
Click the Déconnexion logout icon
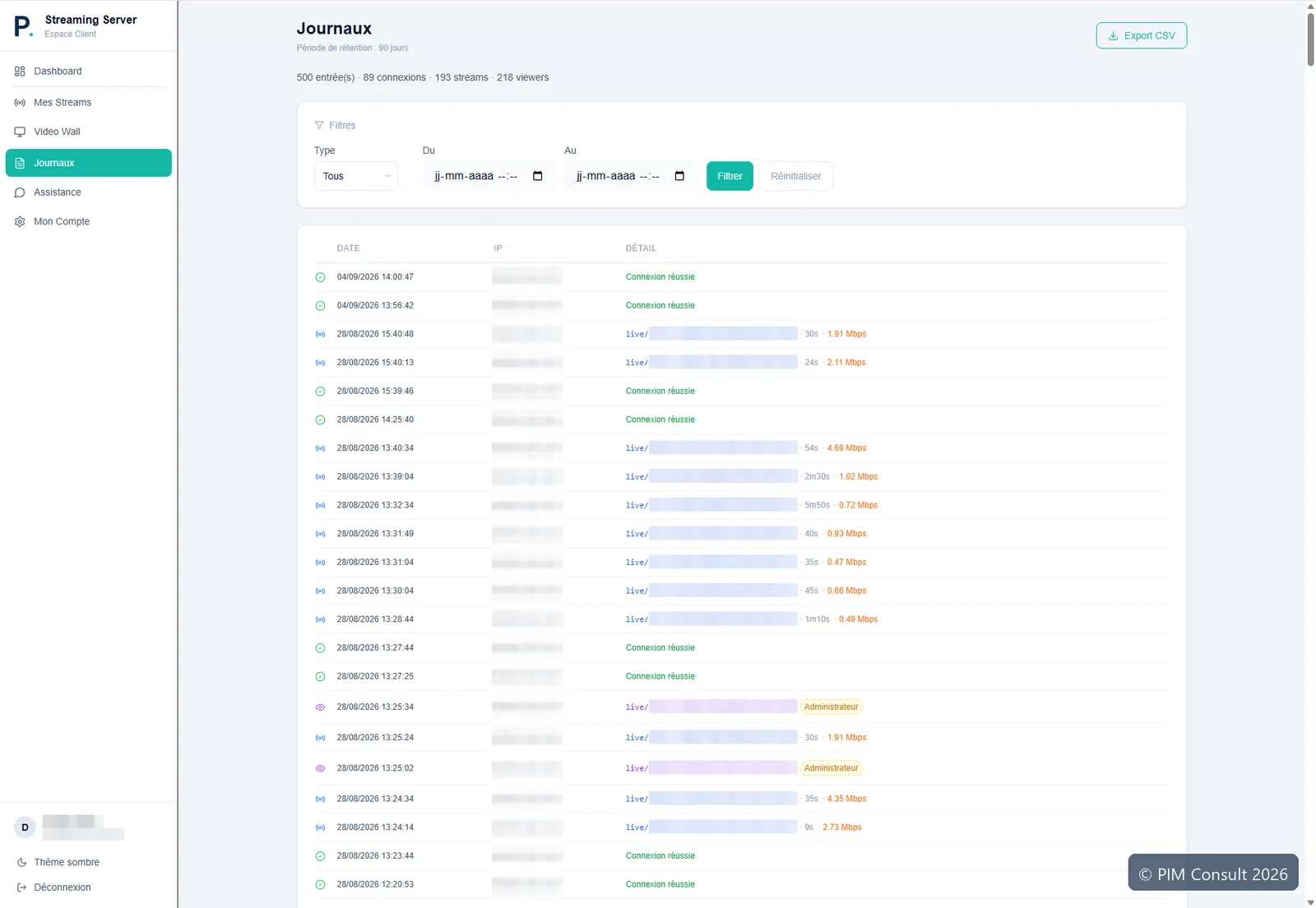coord(22,887)
